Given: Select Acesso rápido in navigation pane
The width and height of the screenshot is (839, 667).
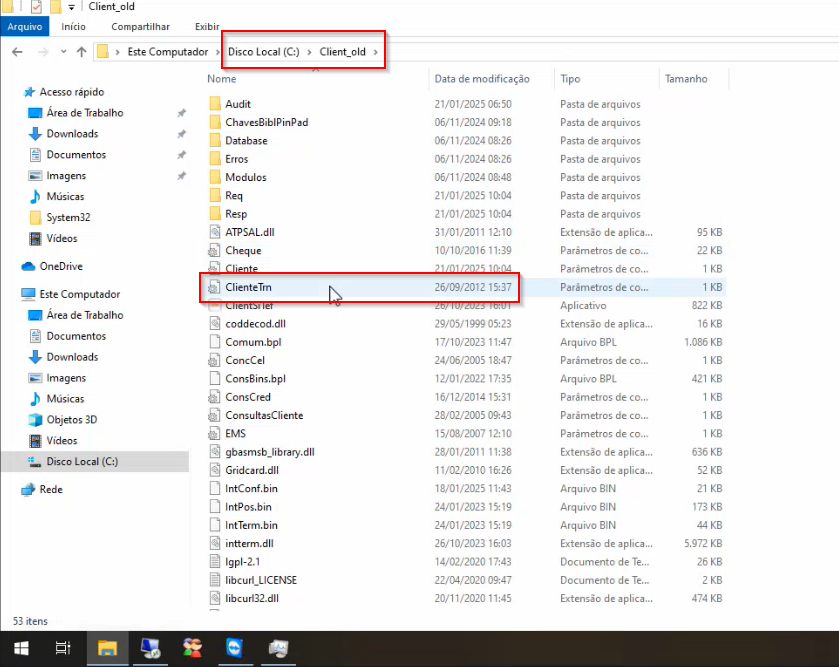Looking at the screenshot, I should click(x=72, y=92).
